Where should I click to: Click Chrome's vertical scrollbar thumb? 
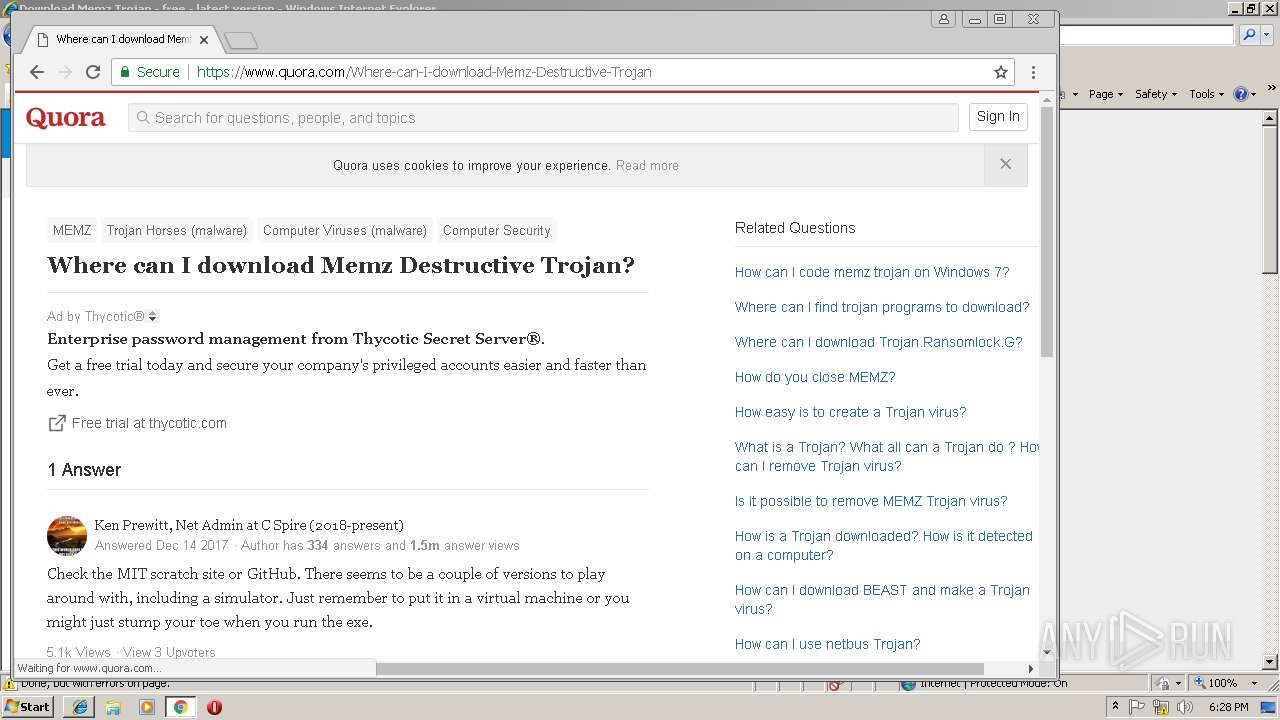coord(1047,230)
